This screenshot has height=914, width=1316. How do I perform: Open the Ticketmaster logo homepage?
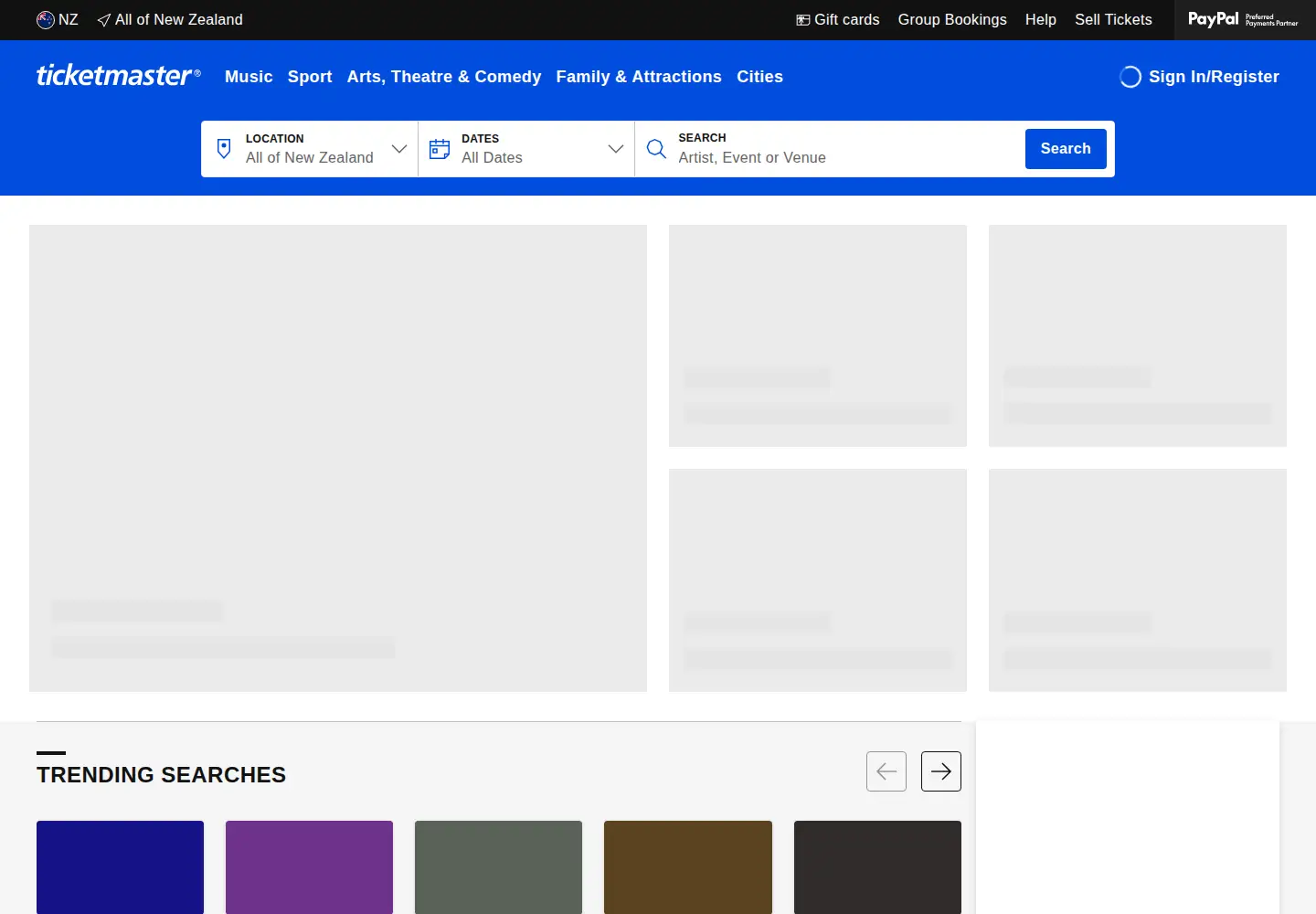tap(118, 75)
